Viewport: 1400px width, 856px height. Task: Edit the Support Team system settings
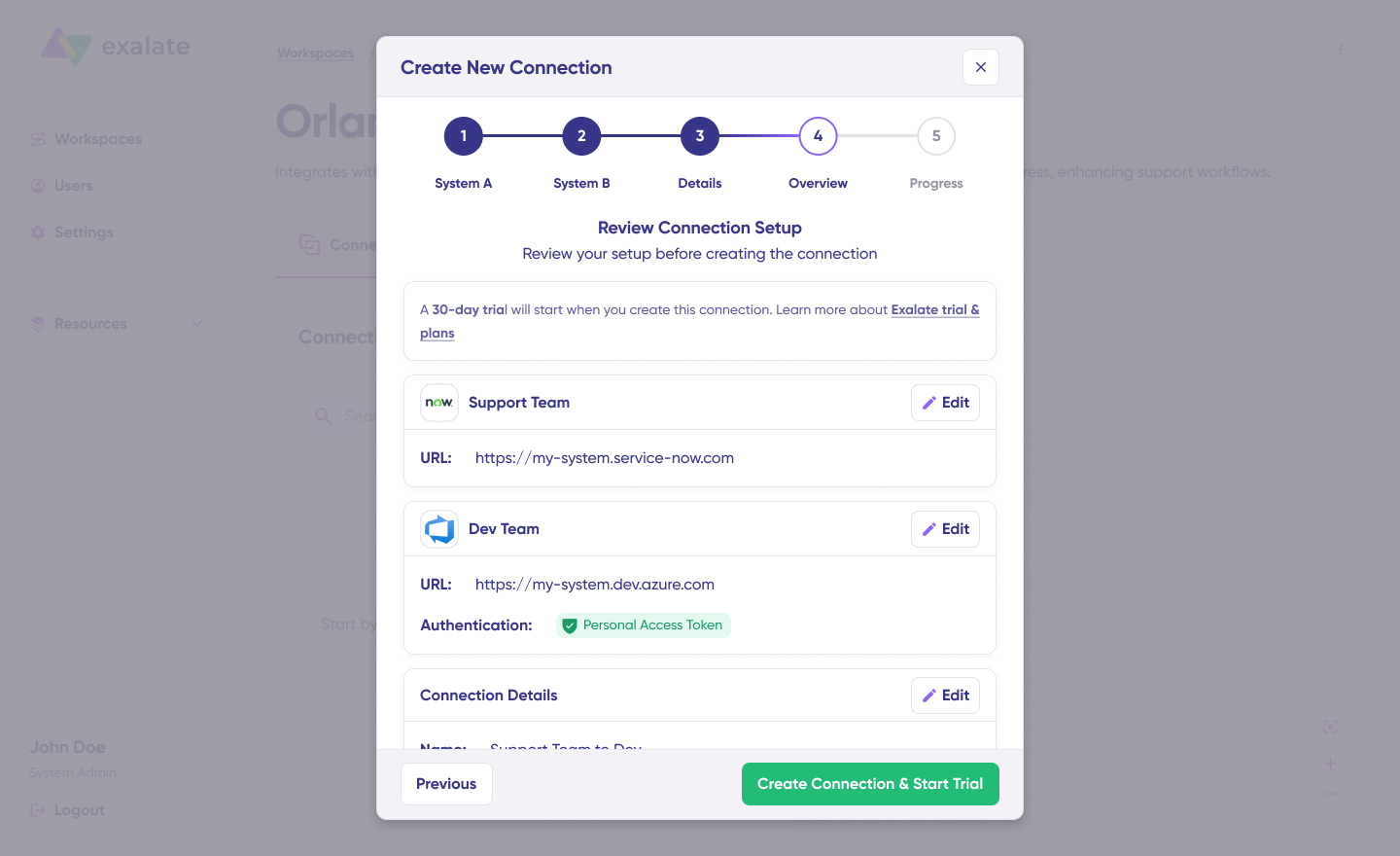[945, 403]
